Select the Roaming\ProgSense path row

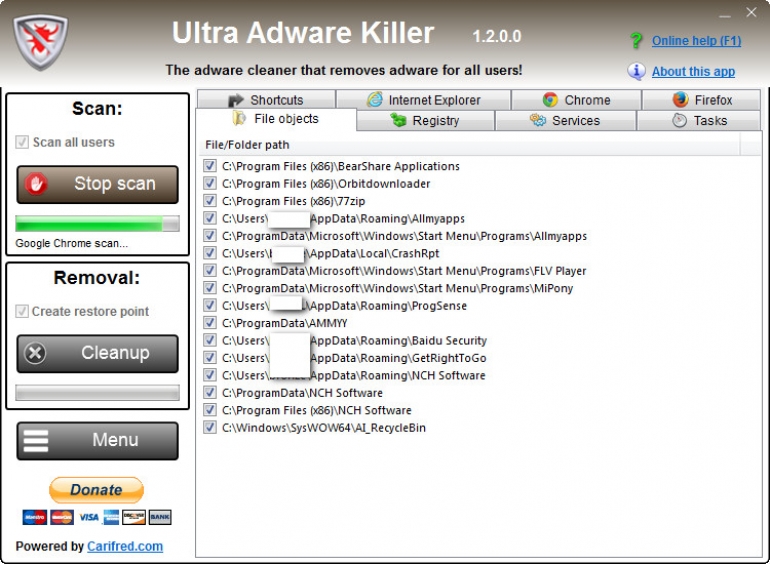click(x=335, y=305)
